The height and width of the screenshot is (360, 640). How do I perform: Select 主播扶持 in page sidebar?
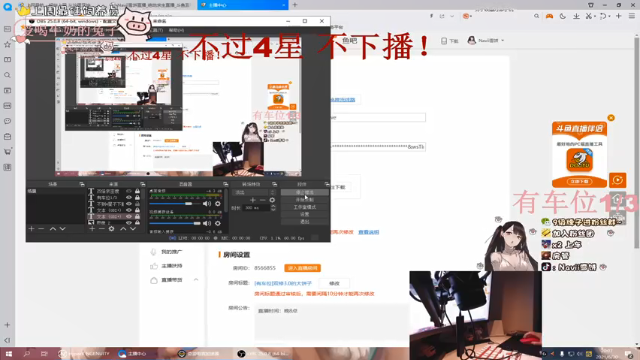pos(172,266)
